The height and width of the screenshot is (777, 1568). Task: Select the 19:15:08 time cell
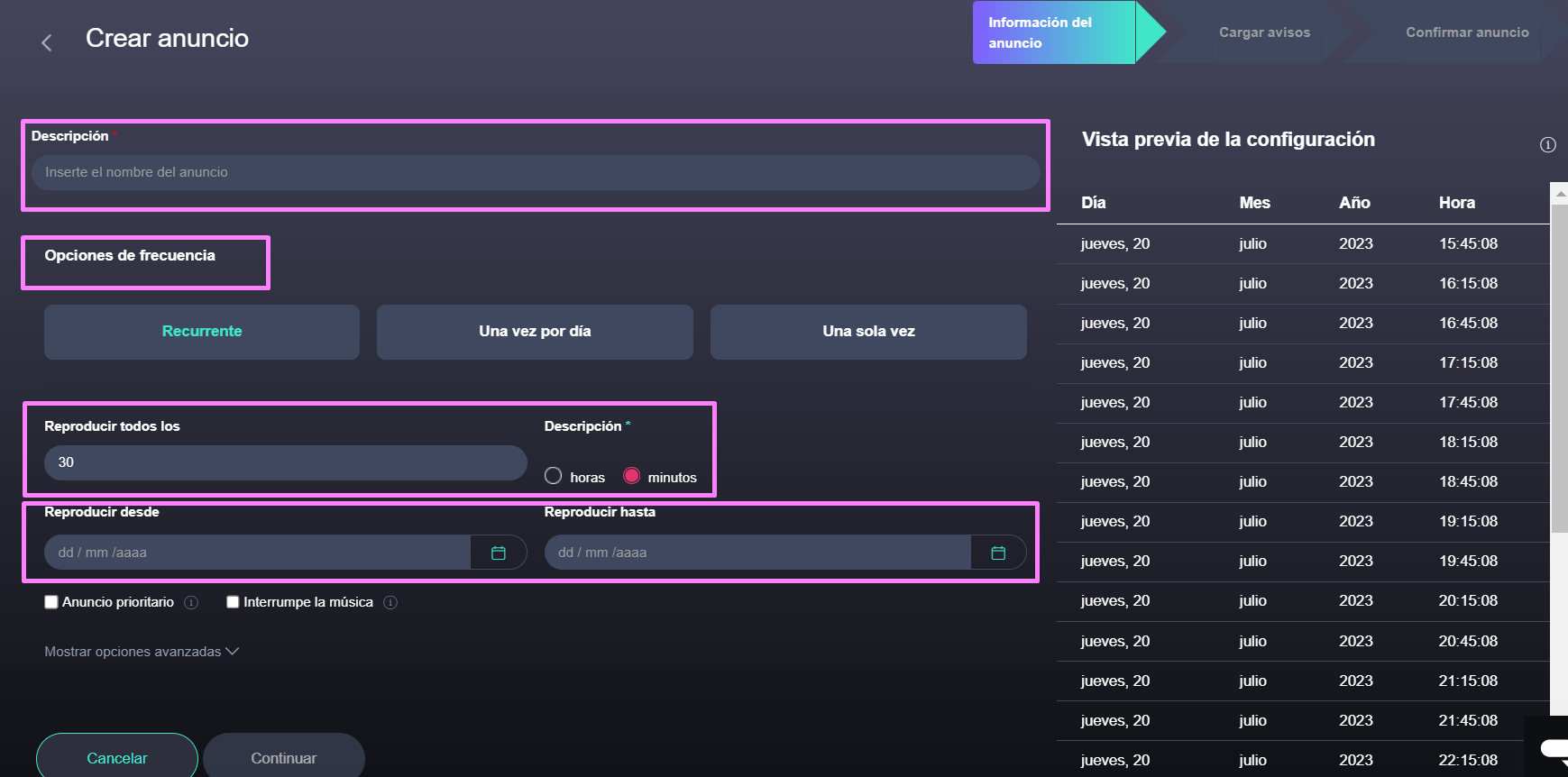point(1468,521)
